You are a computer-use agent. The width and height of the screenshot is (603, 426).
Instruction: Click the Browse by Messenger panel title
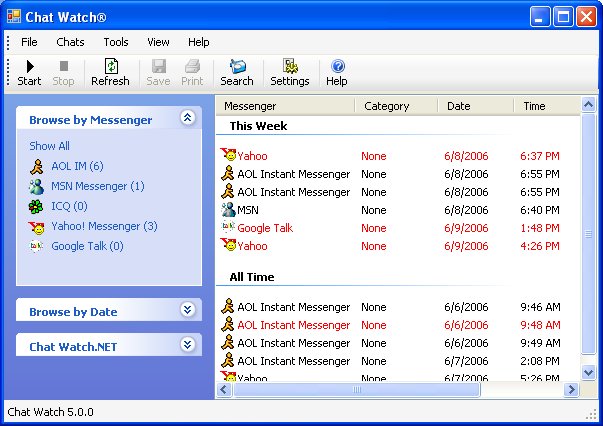point(91,120)
